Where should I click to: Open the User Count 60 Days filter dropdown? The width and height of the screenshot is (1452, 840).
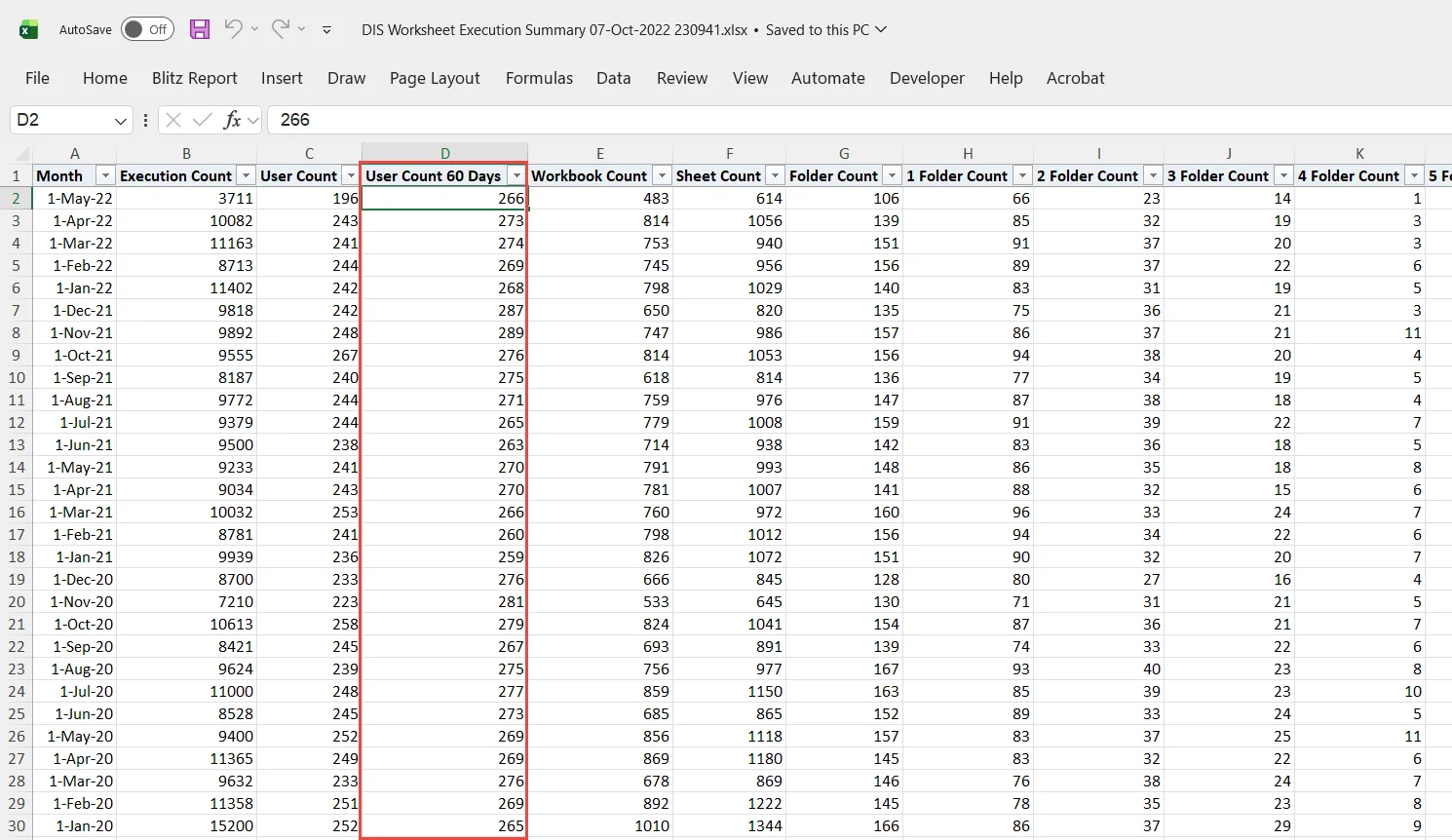click(x=516, y=176)
